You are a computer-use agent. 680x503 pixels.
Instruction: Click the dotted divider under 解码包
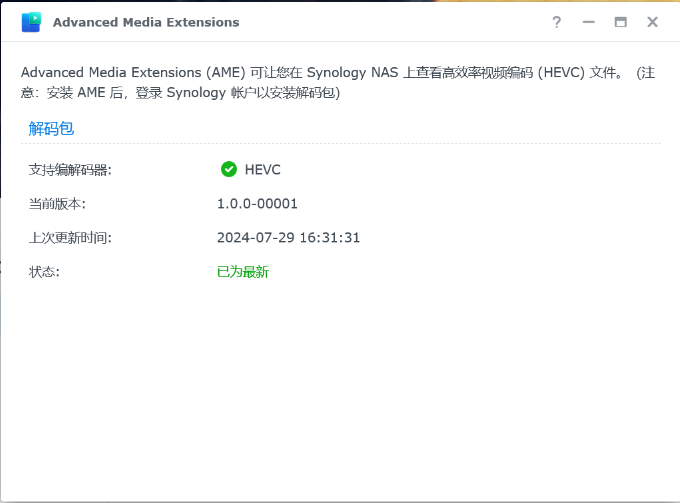tap(340, 143)
